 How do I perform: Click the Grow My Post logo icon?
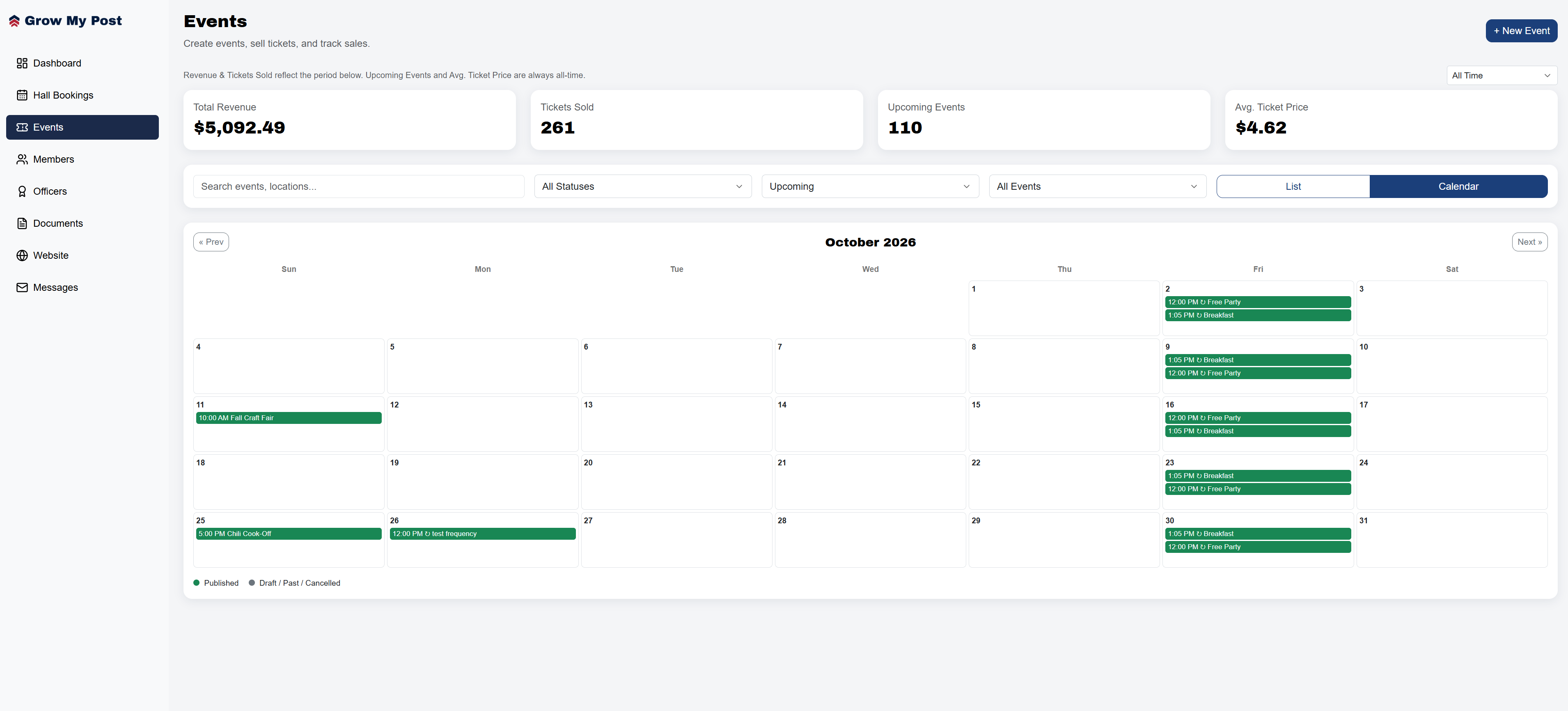tap(15, 21)
